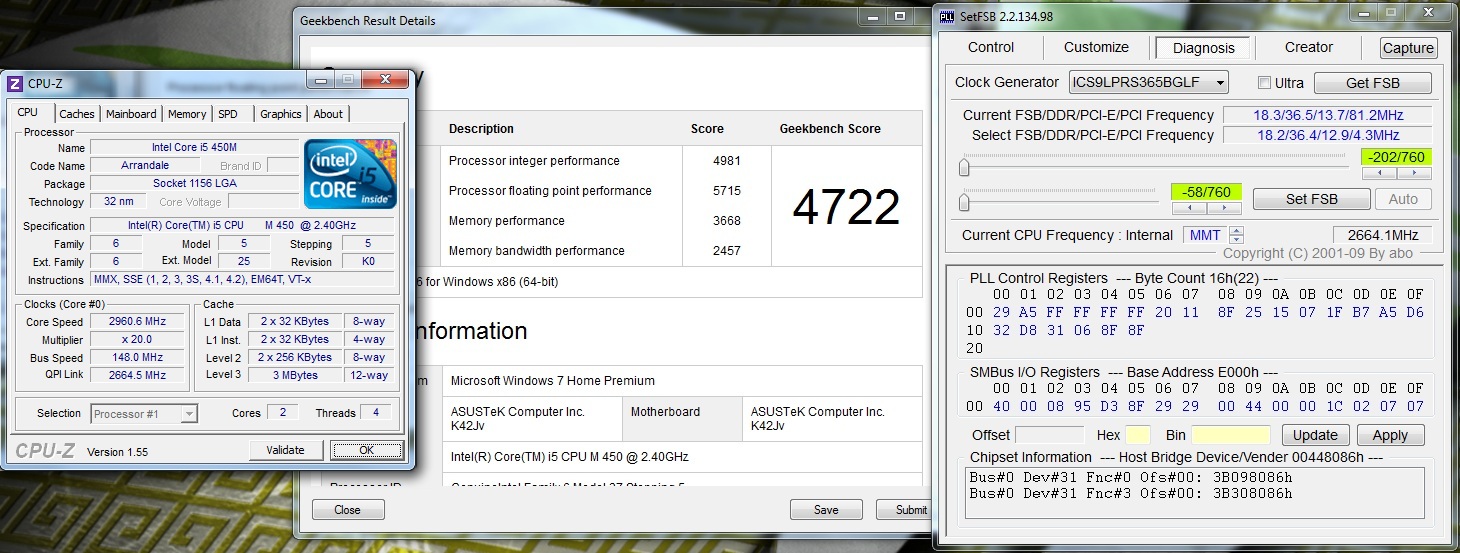
Task: Click the QPI Link value 2664.5 MHz
Action: (x=138, y=376)
